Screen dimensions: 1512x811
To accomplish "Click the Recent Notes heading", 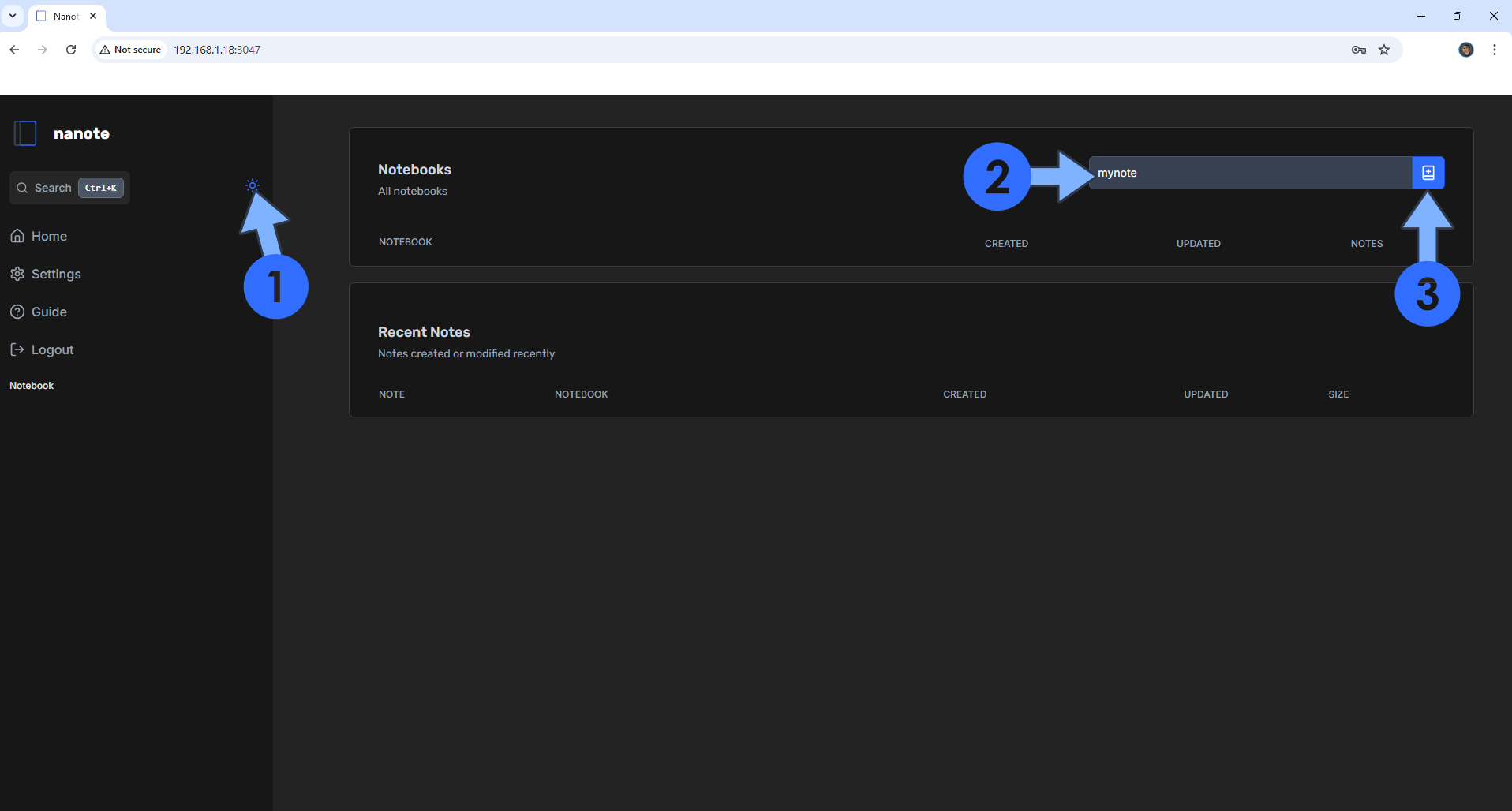I will click(424, 332).
